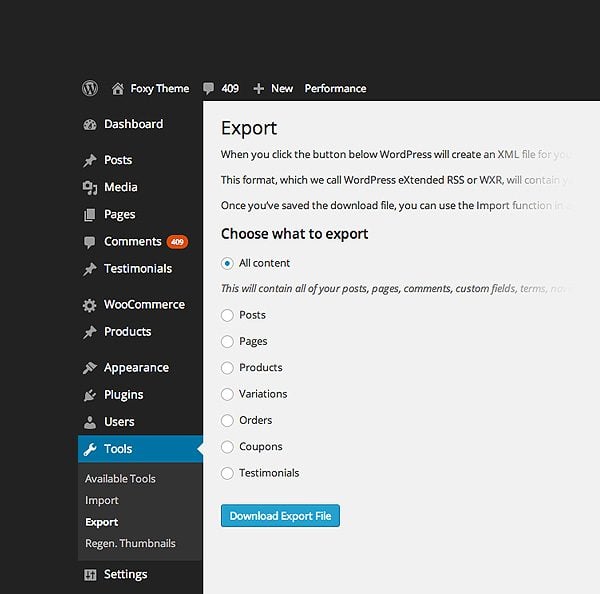Click the Users person icon

[90, 422]
